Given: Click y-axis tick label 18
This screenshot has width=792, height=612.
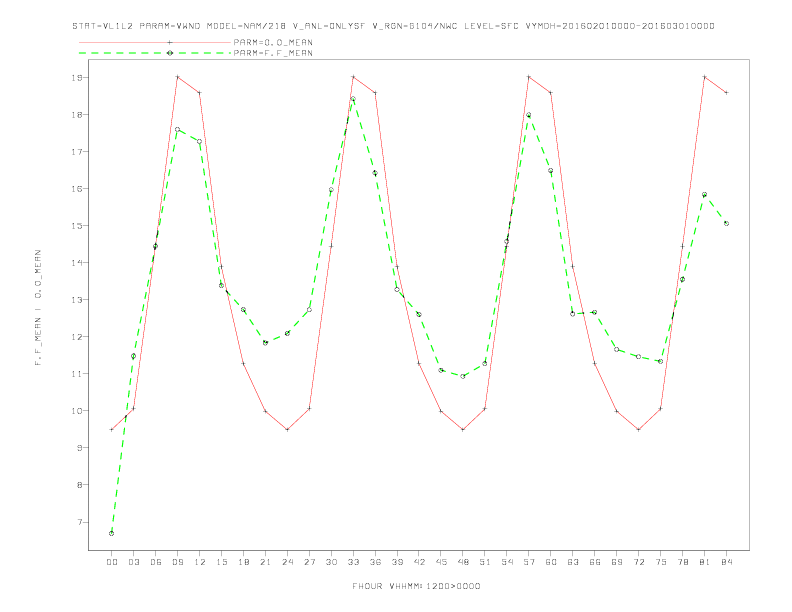Looking at the screenshot, I should click(x=77, y=115).
